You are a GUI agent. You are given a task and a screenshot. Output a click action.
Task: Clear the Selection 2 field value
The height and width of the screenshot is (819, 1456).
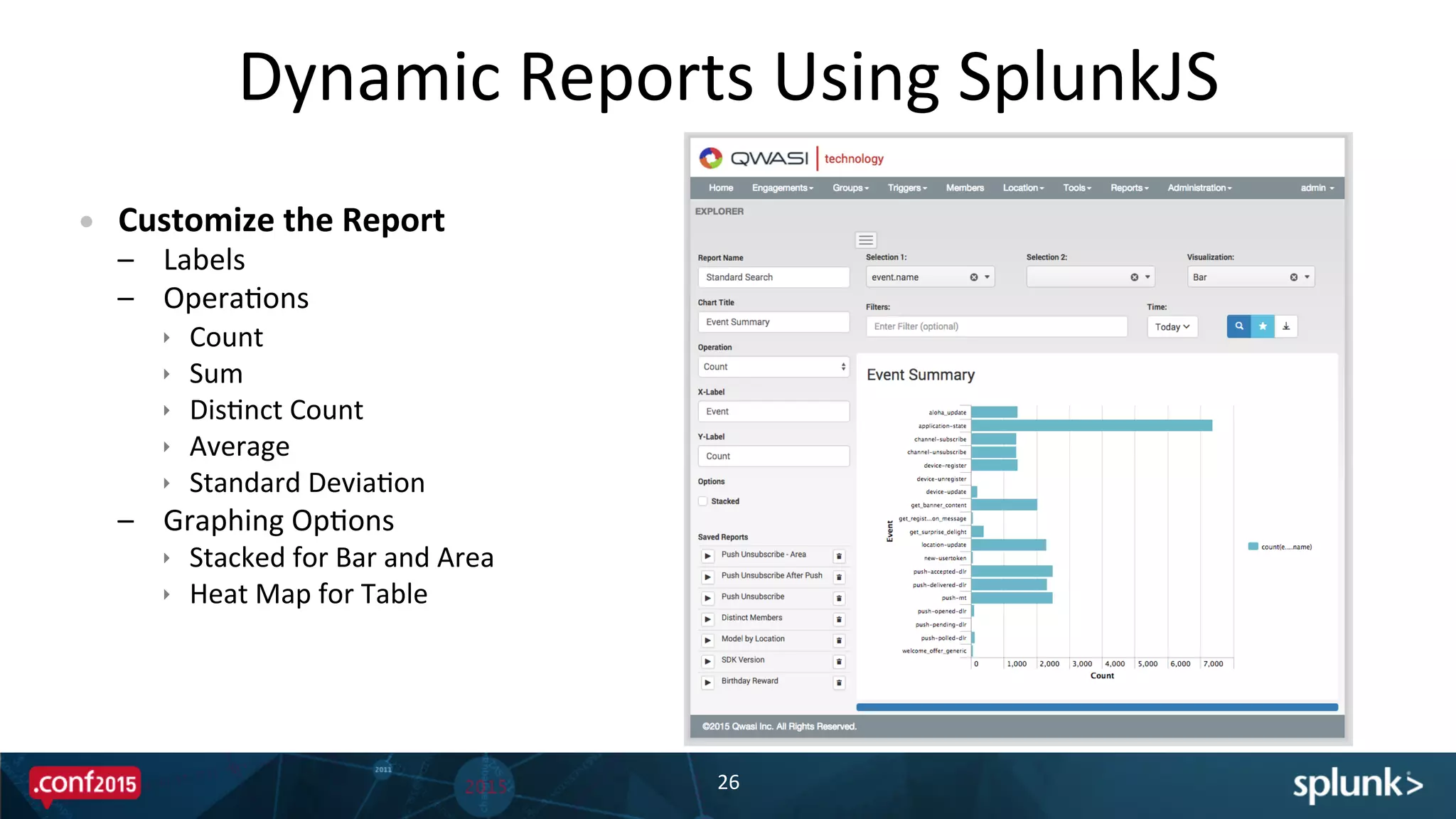pyautogui.click(x=1135, y=277)
